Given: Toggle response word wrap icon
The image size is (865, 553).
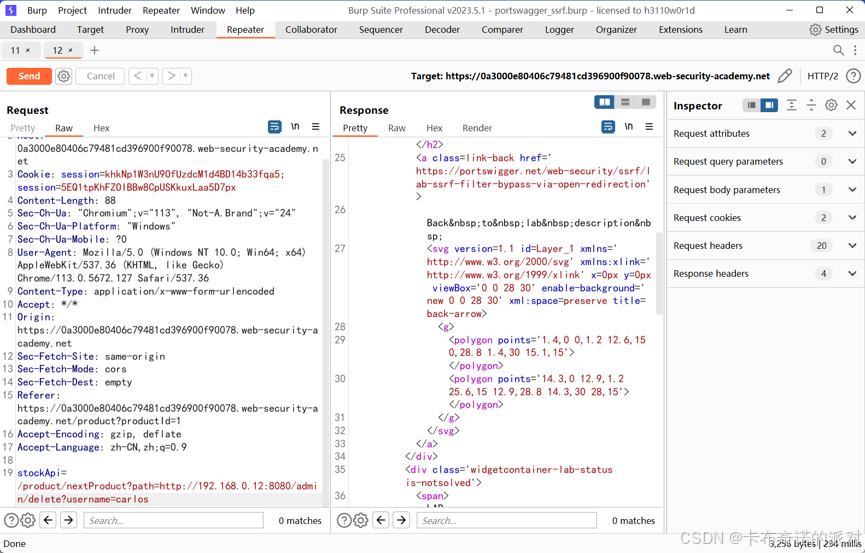Looking at the screenshot, I should tap(608, 127).
